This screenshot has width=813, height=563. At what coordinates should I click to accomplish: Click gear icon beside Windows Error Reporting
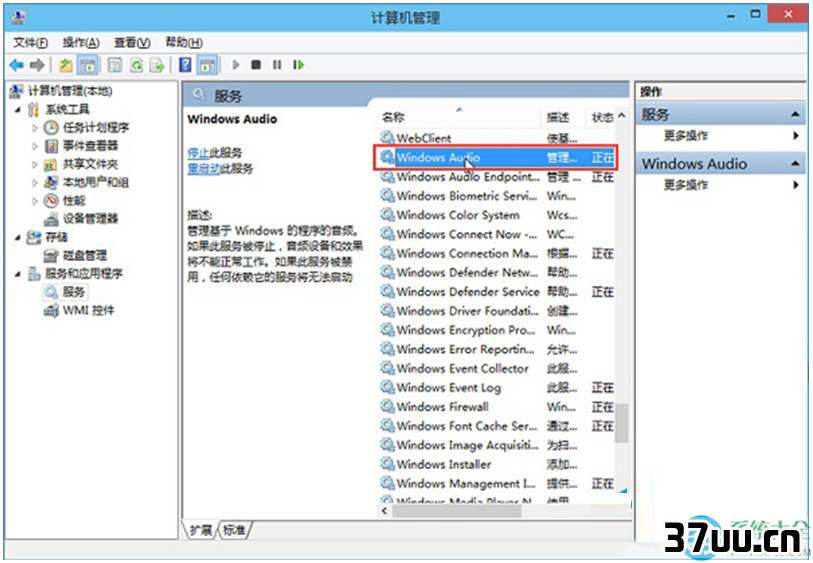point(387,348)
